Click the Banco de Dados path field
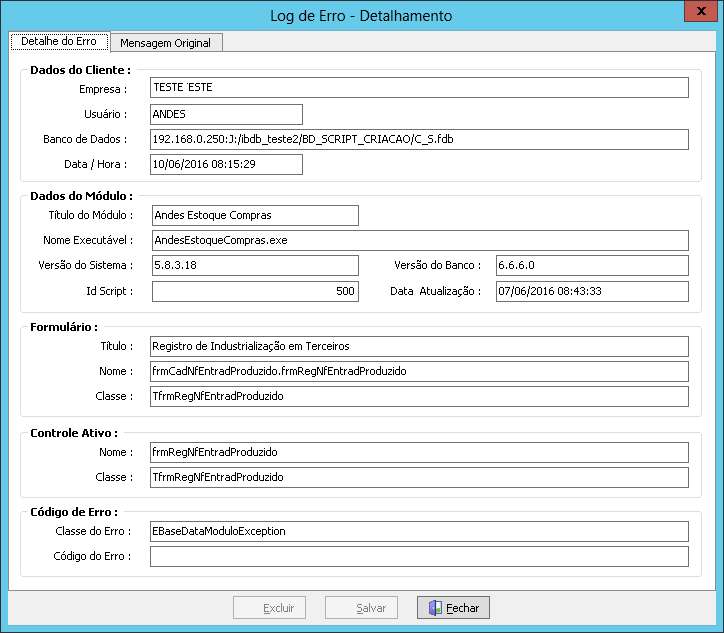Viewport: 724px width, 633px height. click(419, 139)
